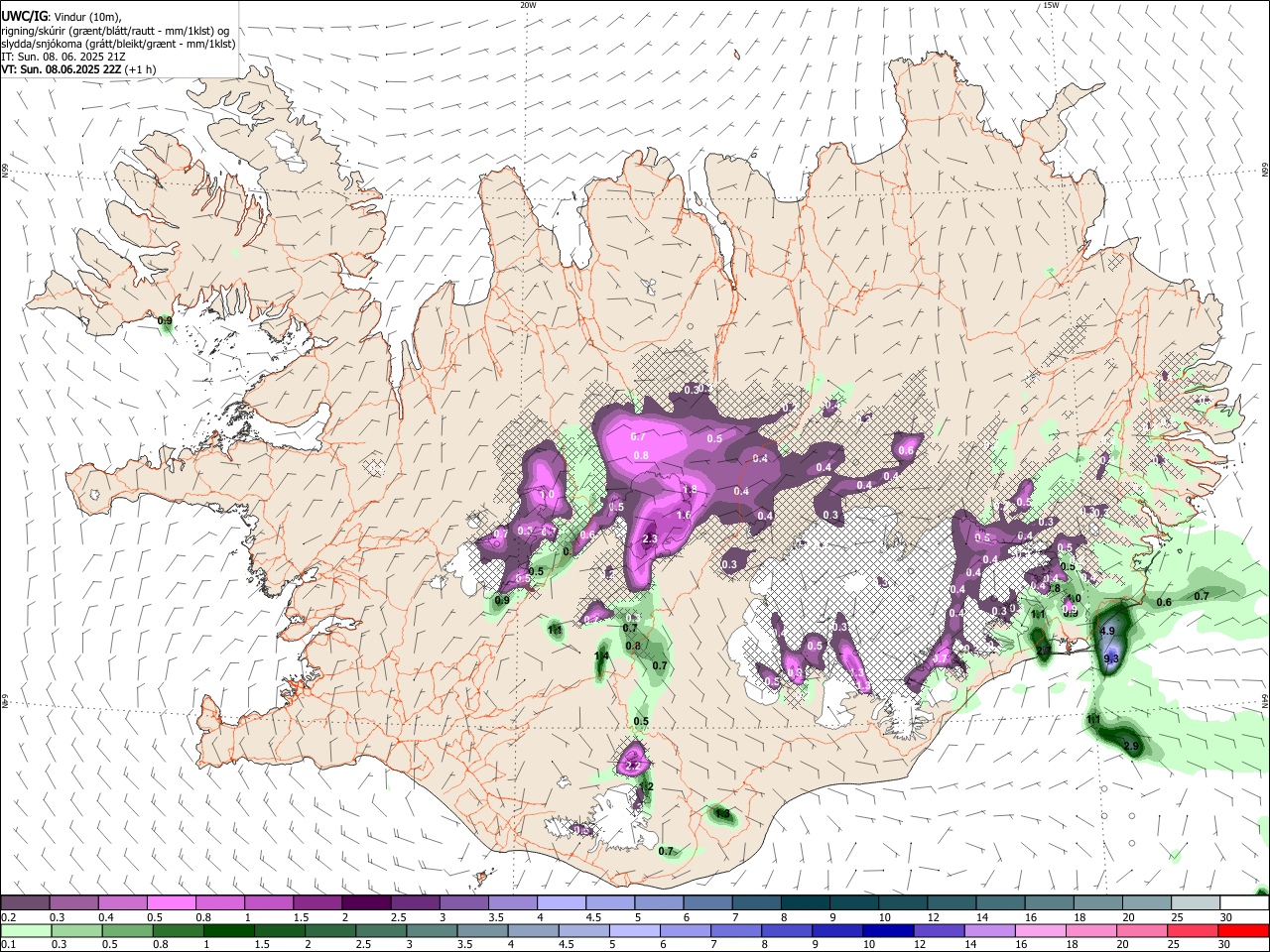Viewport: 1270px width, 952px height.
Task: Click the '9.3' precipitation value on the map
Action: pyautogui.click(x=1110, y=658)
